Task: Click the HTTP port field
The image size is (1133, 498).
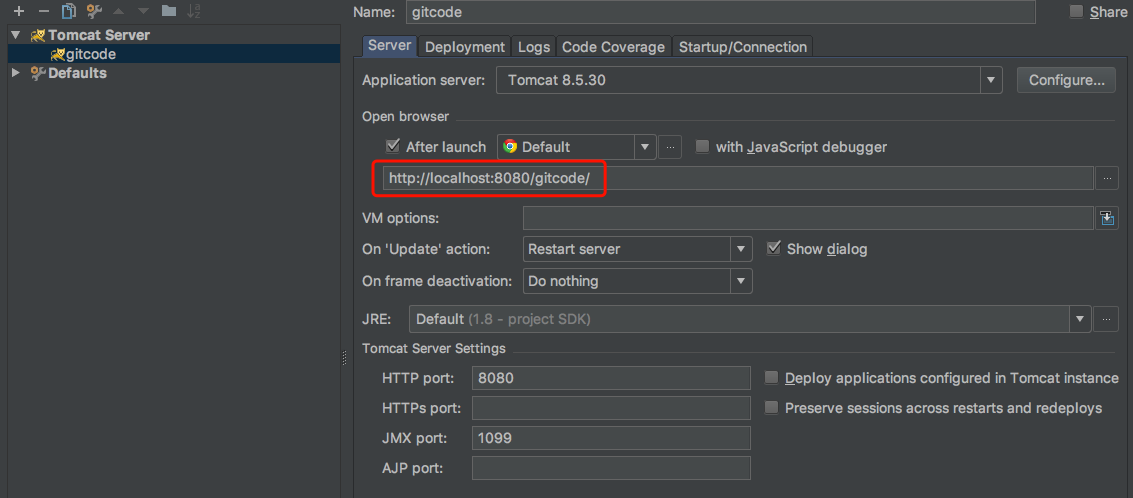Action: tap(611, 377)
